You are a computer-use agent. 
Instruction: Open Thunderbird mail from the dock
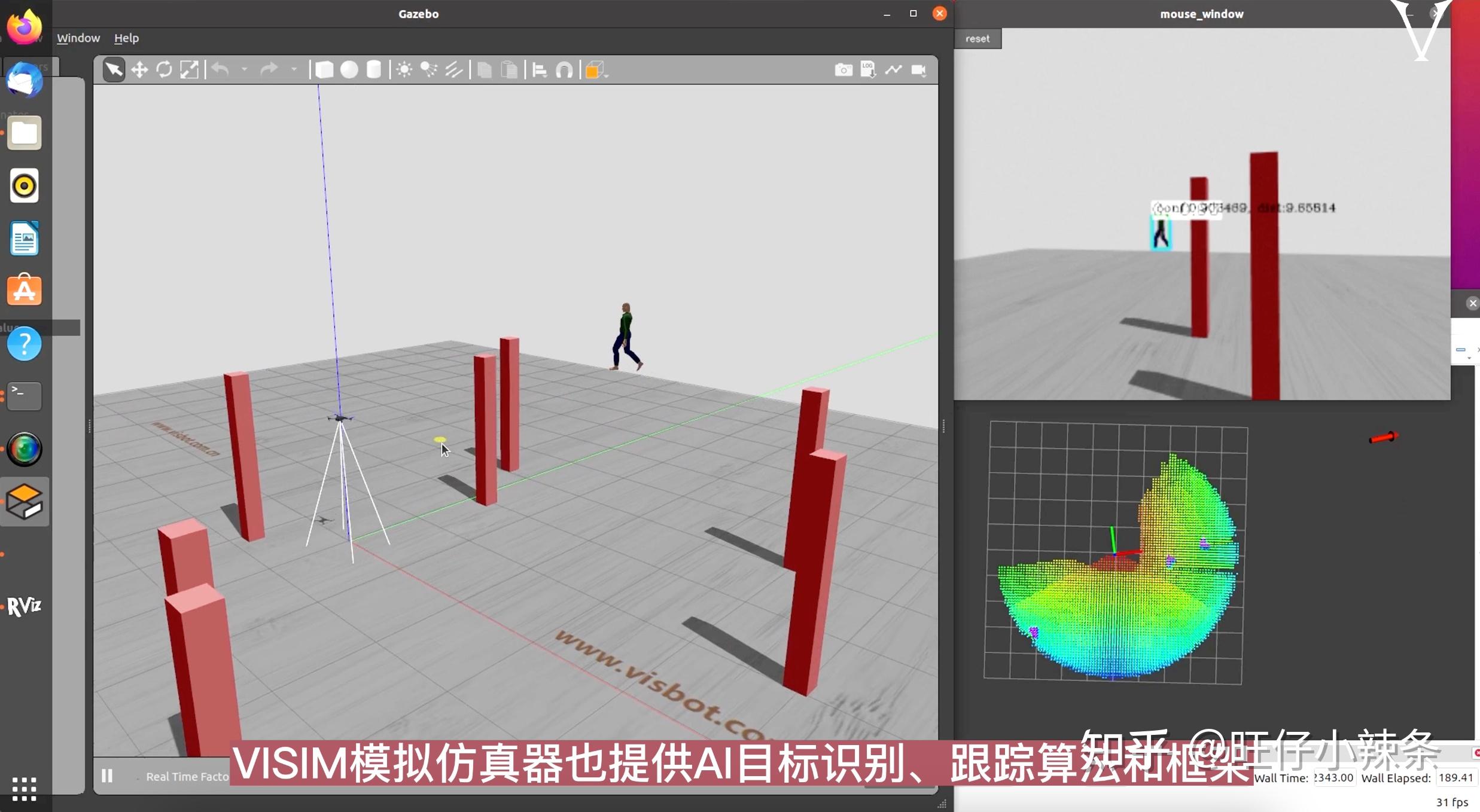(24, 80)
